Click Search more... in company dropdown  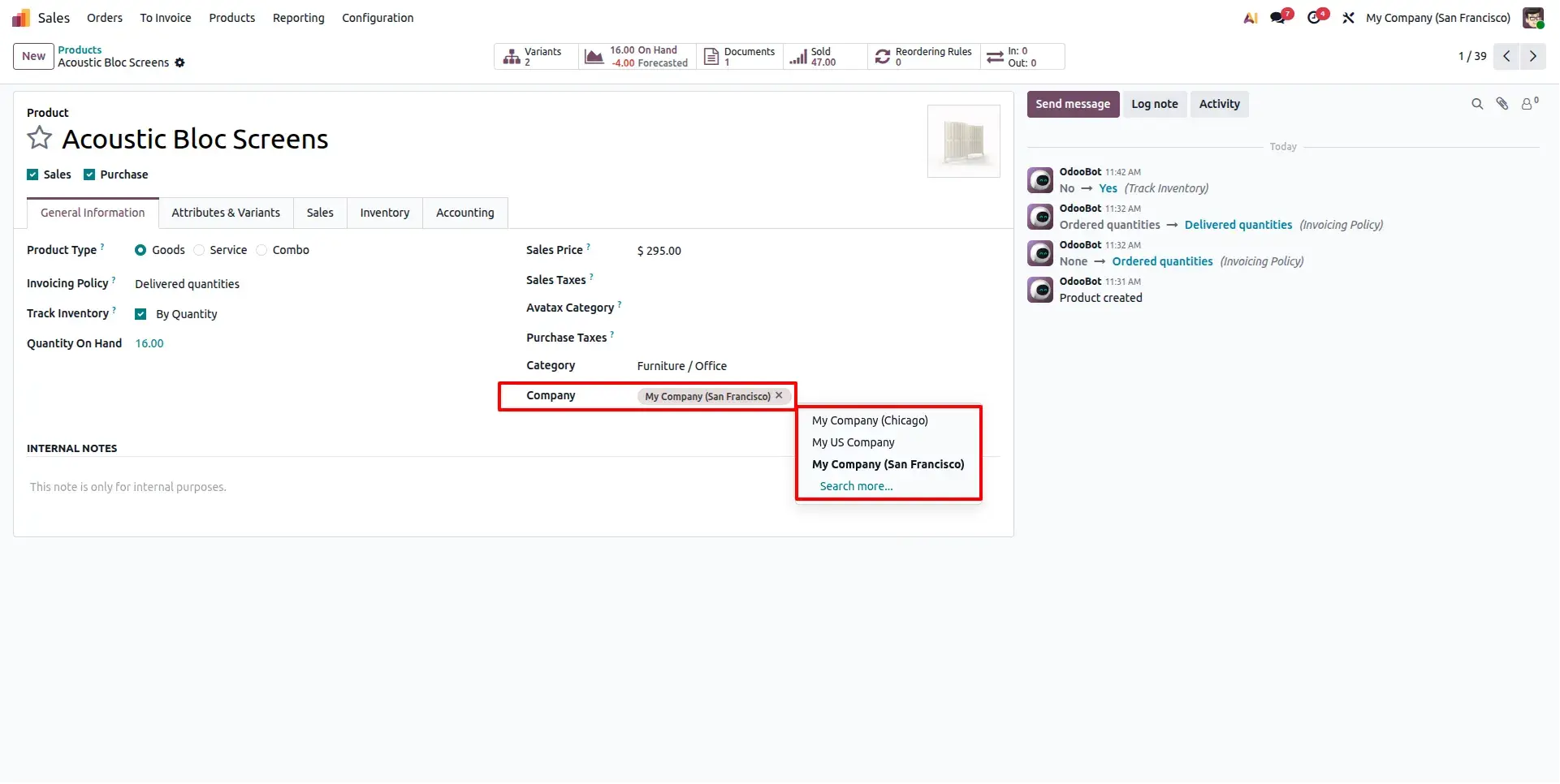click(x=856, y=486)
